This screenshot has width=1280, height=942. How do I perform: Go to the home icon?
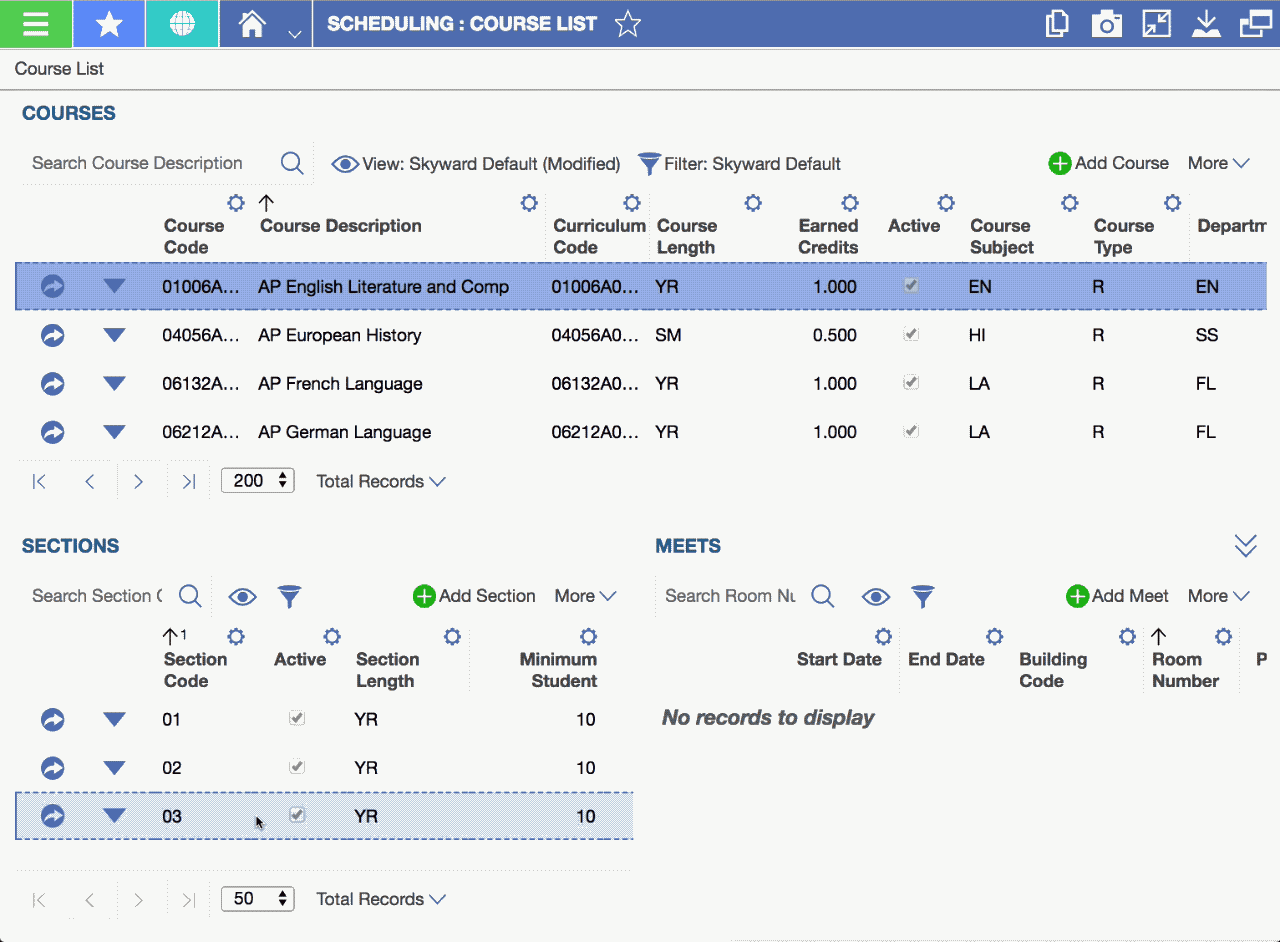point(252,24)
